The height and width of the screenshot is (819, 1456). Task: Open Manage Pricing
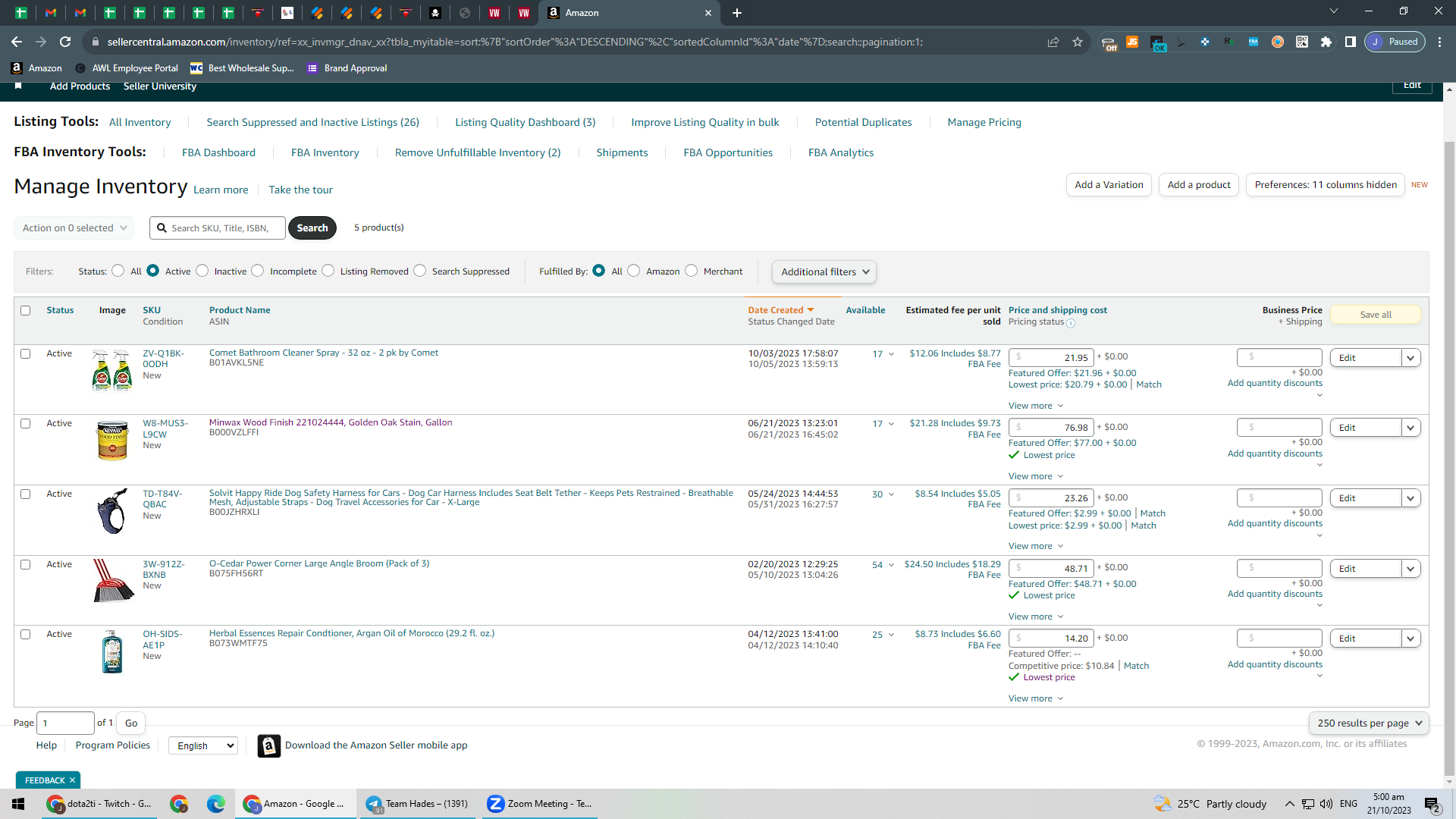click(x=984, y=122)
